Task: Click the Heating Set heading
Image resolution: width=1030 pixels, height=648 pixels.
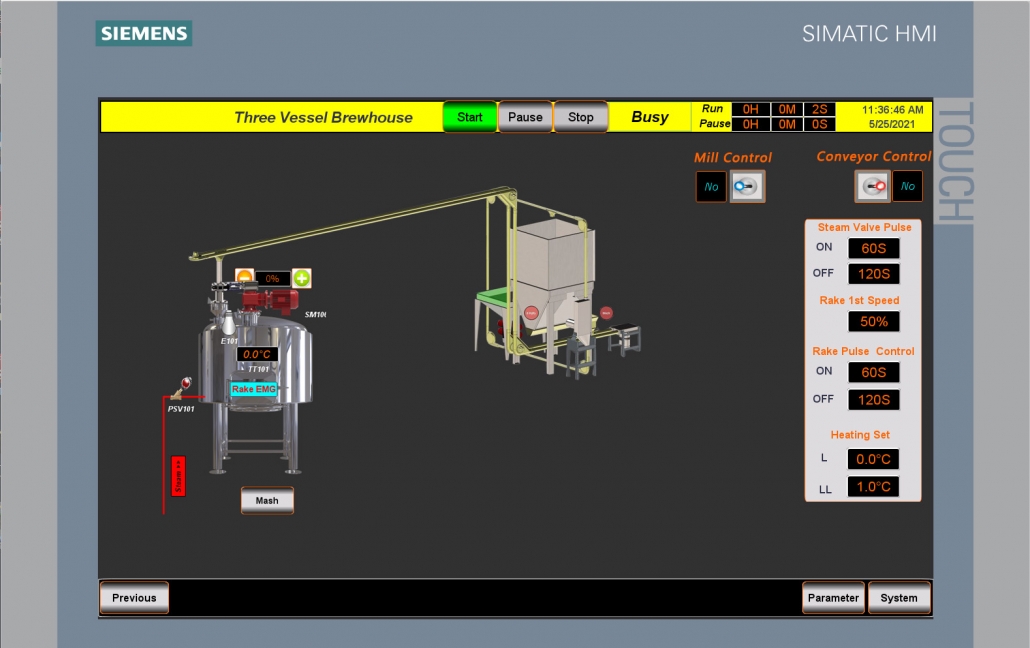Action: (860, 435)
